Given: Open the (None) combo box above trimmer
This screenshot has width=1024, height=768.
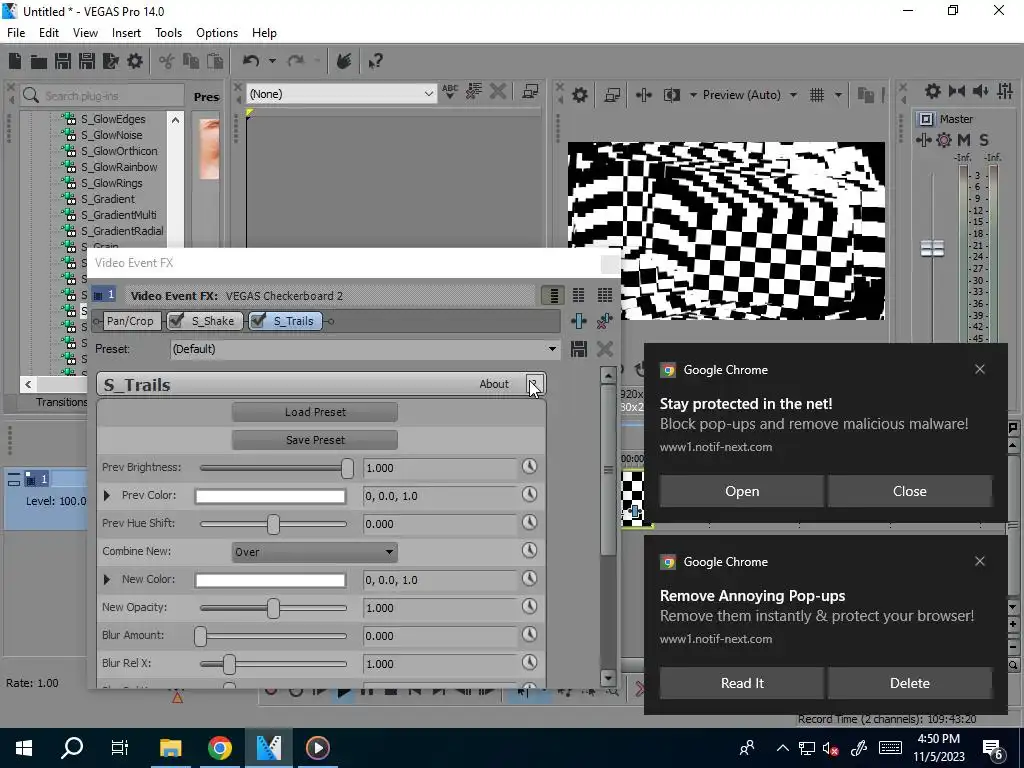Looking at the screenshot, I should pos(341,94).
